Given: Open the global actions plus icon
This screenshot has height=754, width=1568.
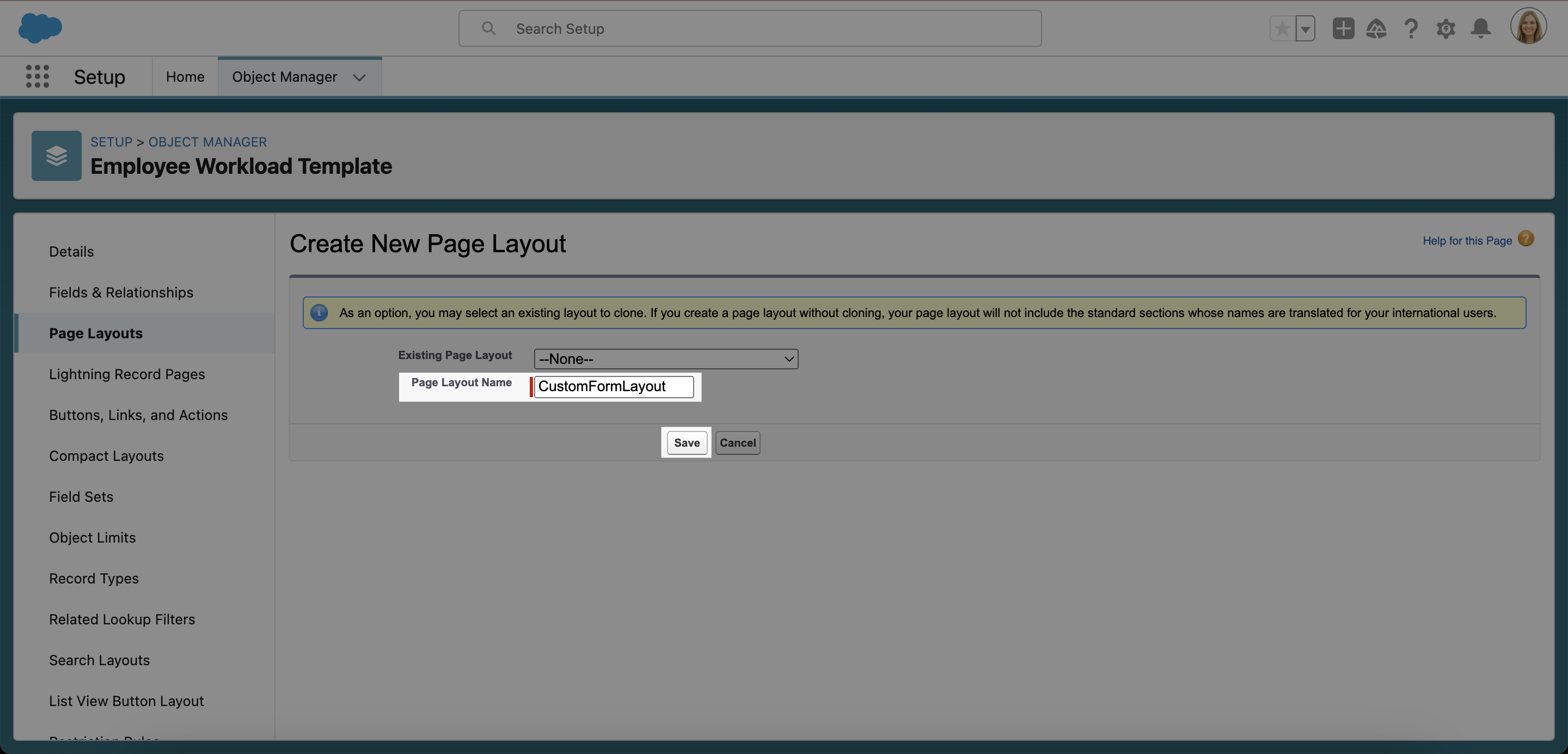Looking at the screenshot, I should [x=1343, y=29].
